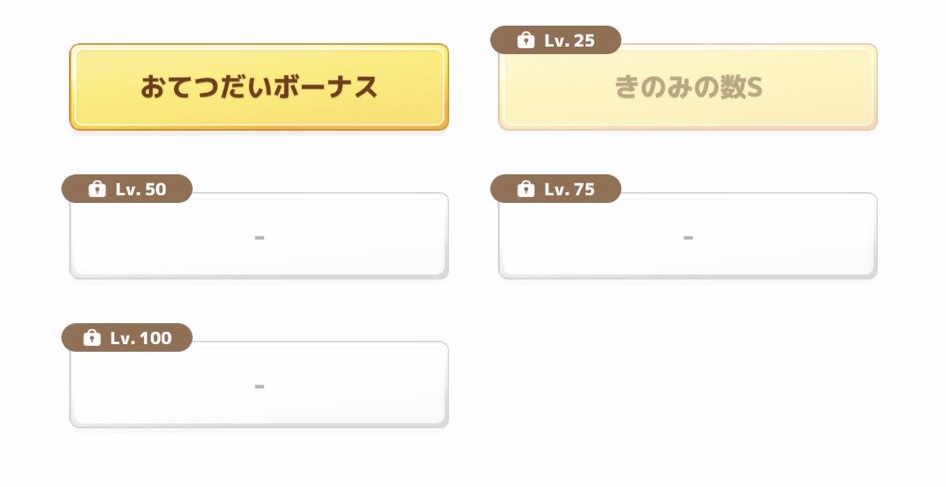Click the dash in the Lv. 75 slot
Image resolution: width=946 pixels, height=487 pixels.
[688, 238]
